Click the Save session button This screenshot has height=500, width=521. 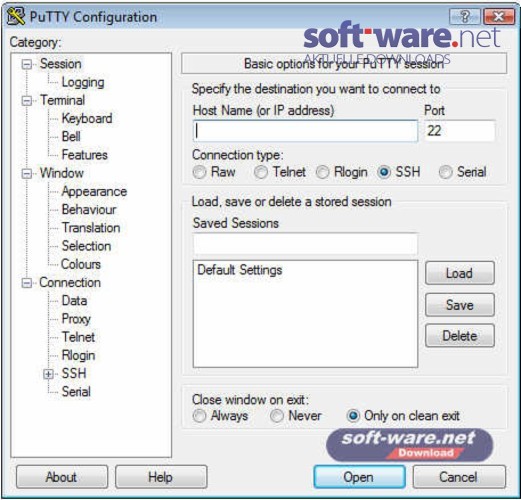tap(460, 305)
